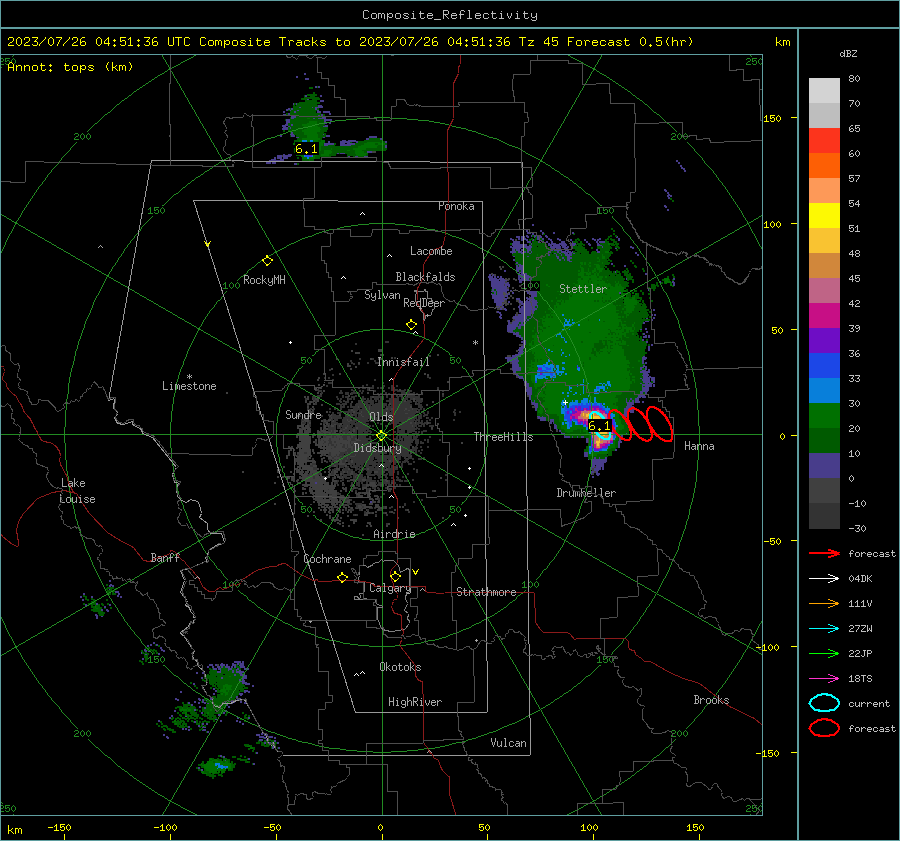Click the green storm cell west of Okotoks
Image resolution: width=900 pixels, height=841 pixels.
pyautogui.click(x=226, y=684)
